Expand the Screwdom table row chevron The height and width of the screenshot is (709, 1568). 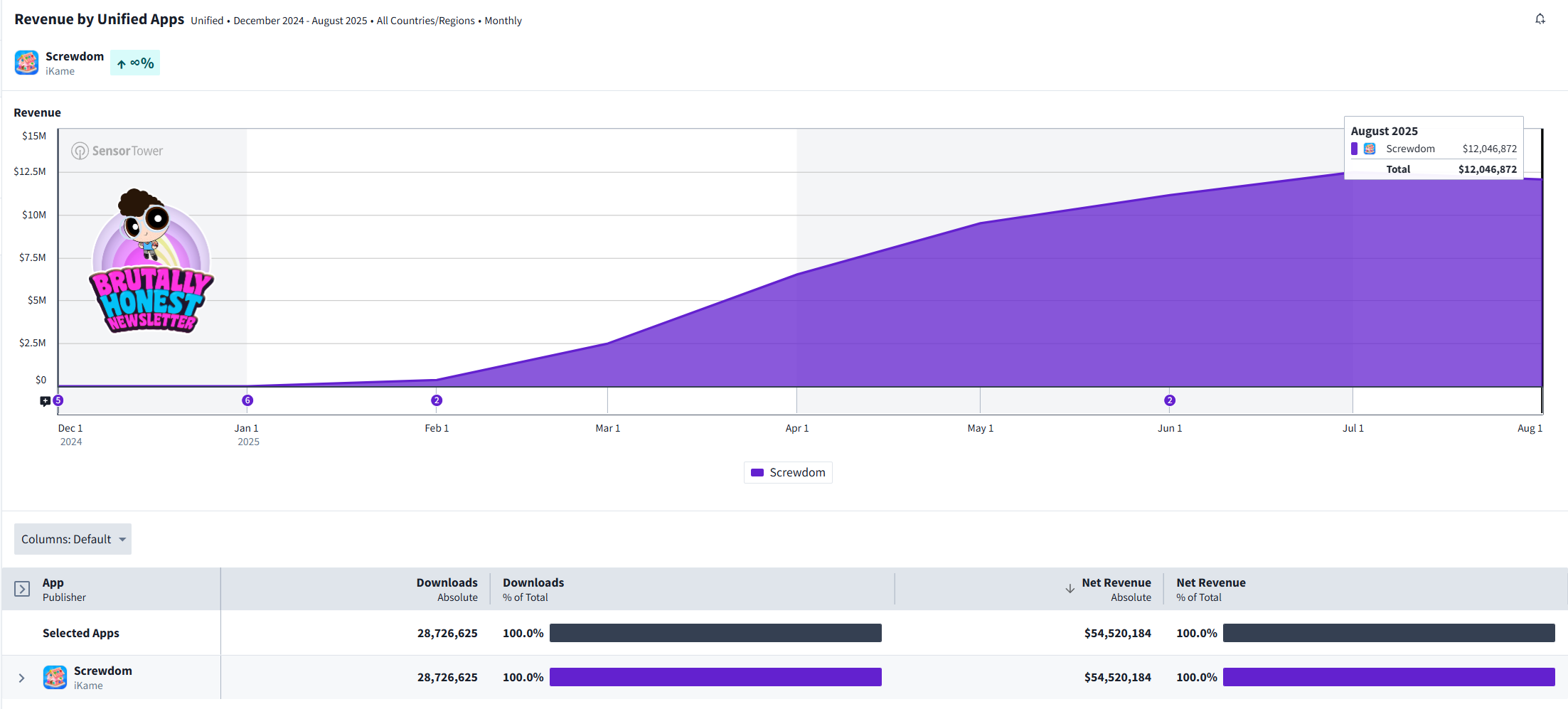(21, 678)
